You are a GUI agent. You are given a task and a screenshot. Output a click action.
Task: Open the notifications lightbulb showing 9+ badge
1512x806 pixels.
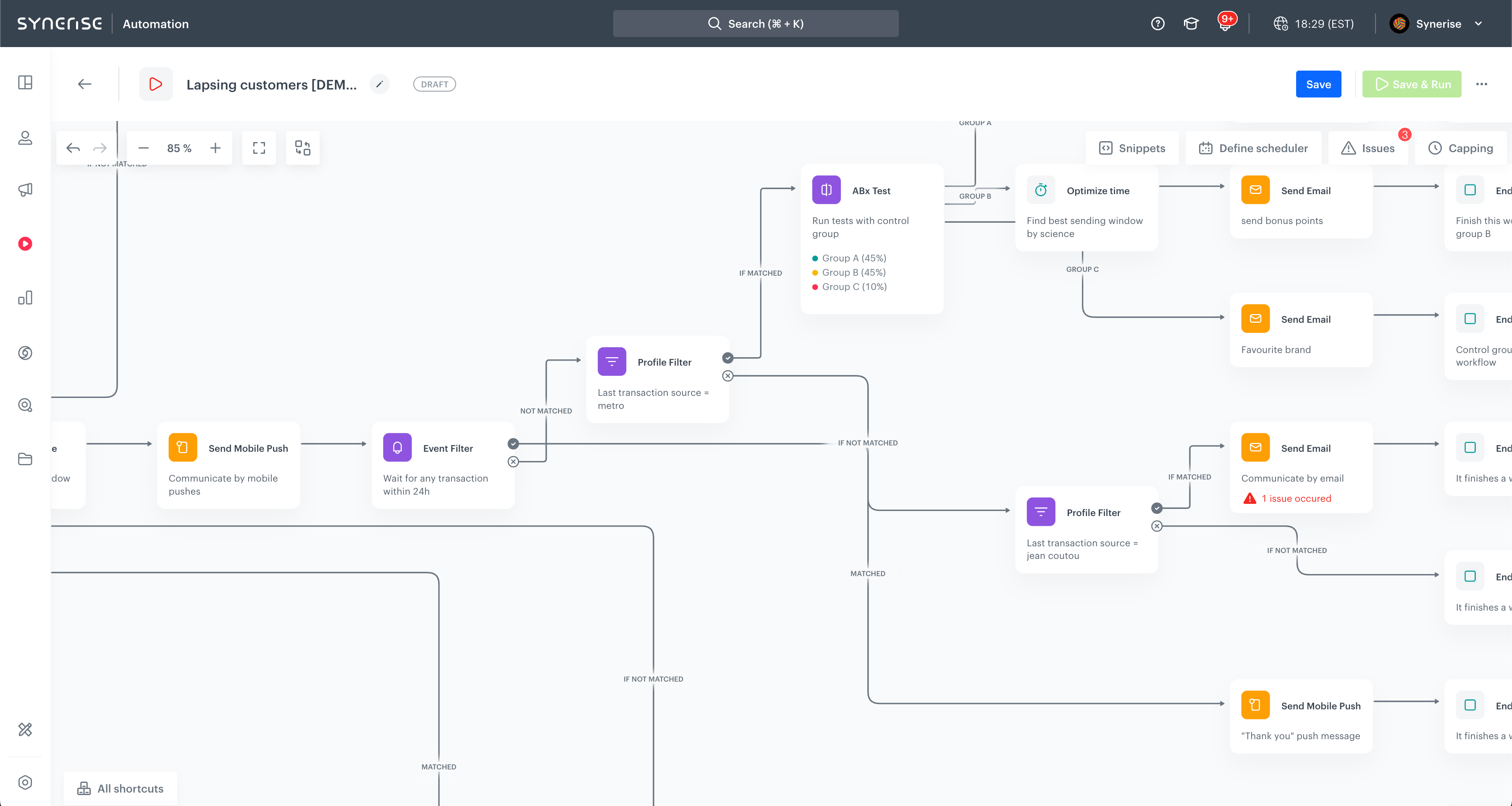(x=1226, y=26)
